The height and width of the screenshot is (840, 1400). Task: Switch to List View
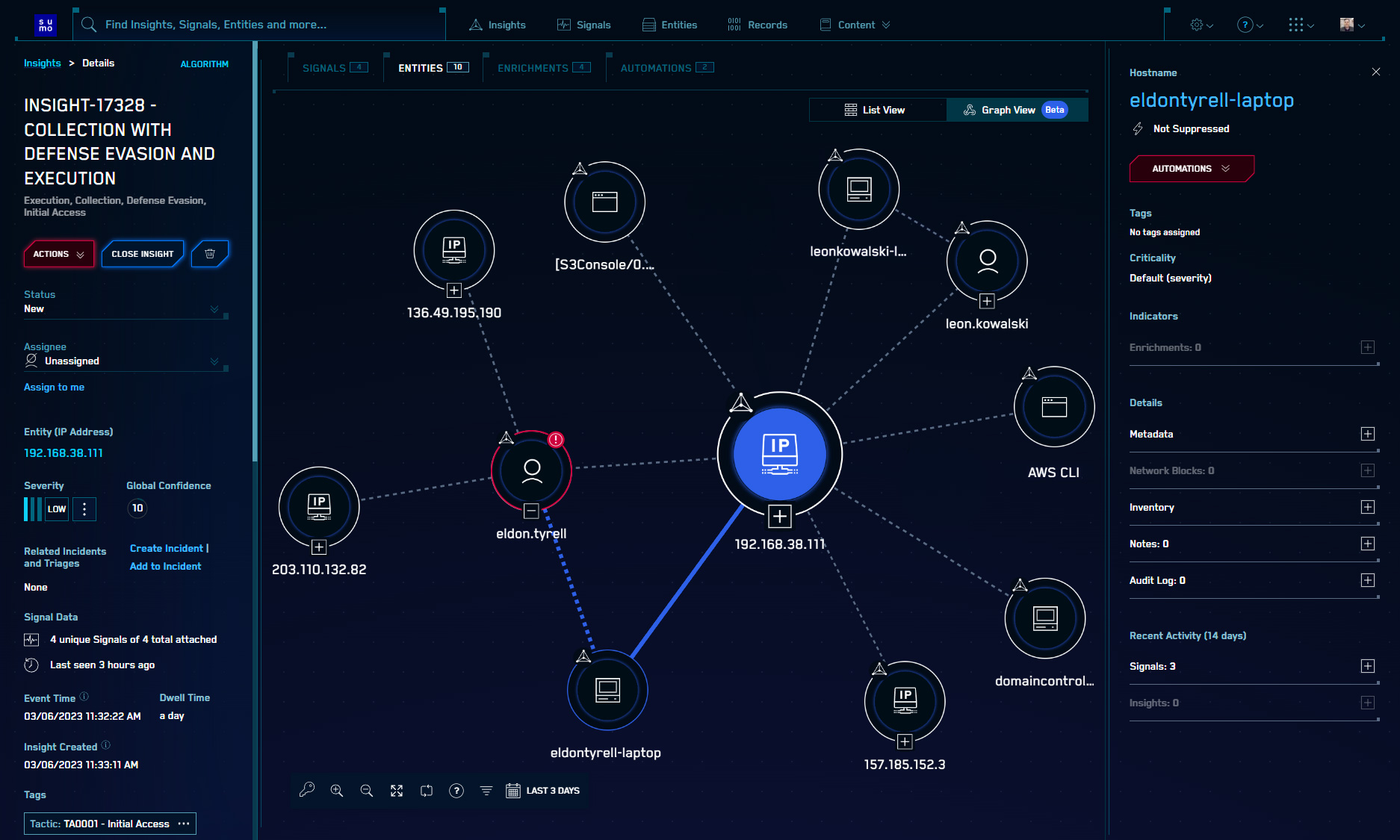click(x=878, y=110)
